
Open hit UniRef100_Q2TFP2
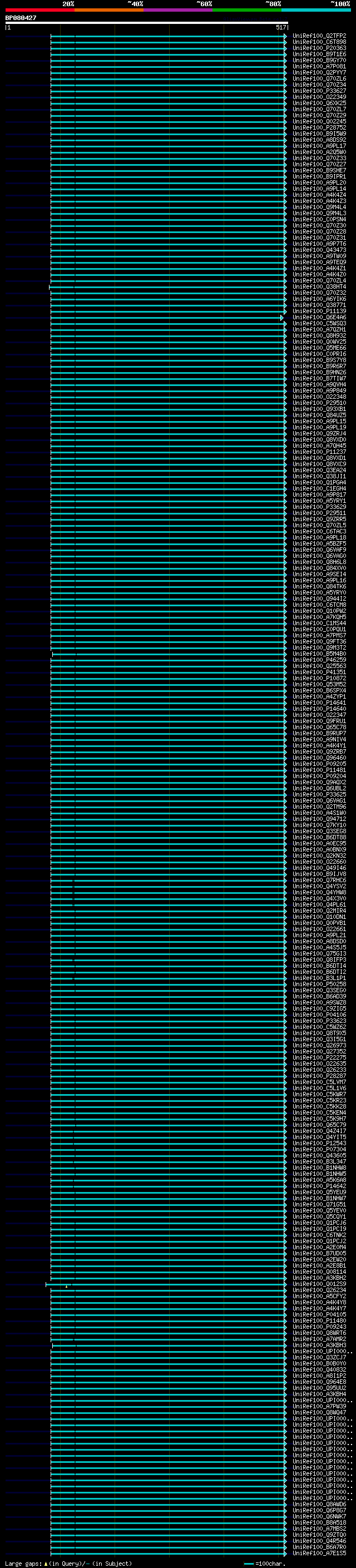coord(319,36)
